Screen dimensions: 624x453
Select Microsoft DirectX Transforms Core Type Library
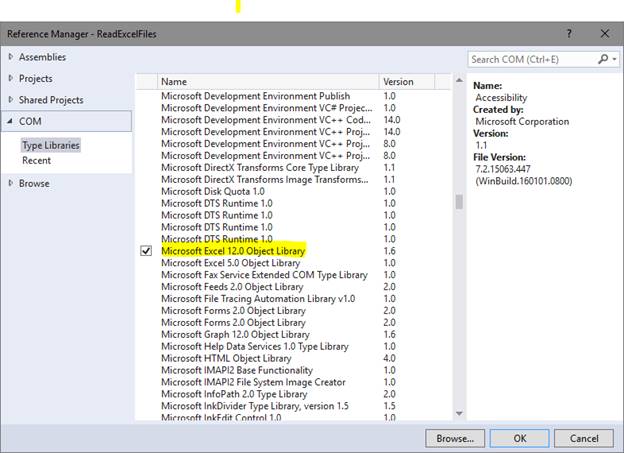tap(293, 168)
